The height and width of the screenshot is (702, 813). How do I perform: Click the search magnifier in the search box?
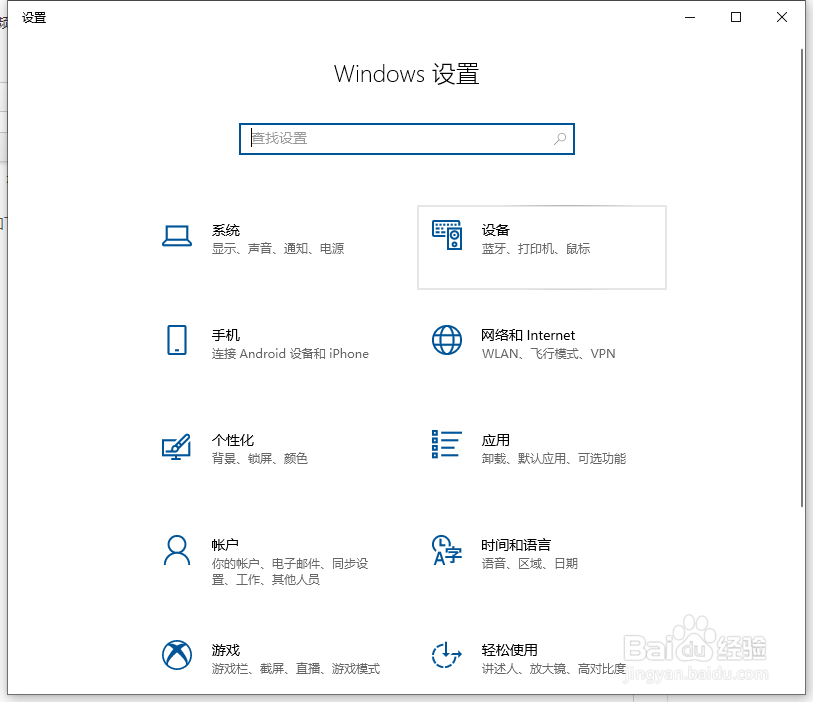coord(560,139)
